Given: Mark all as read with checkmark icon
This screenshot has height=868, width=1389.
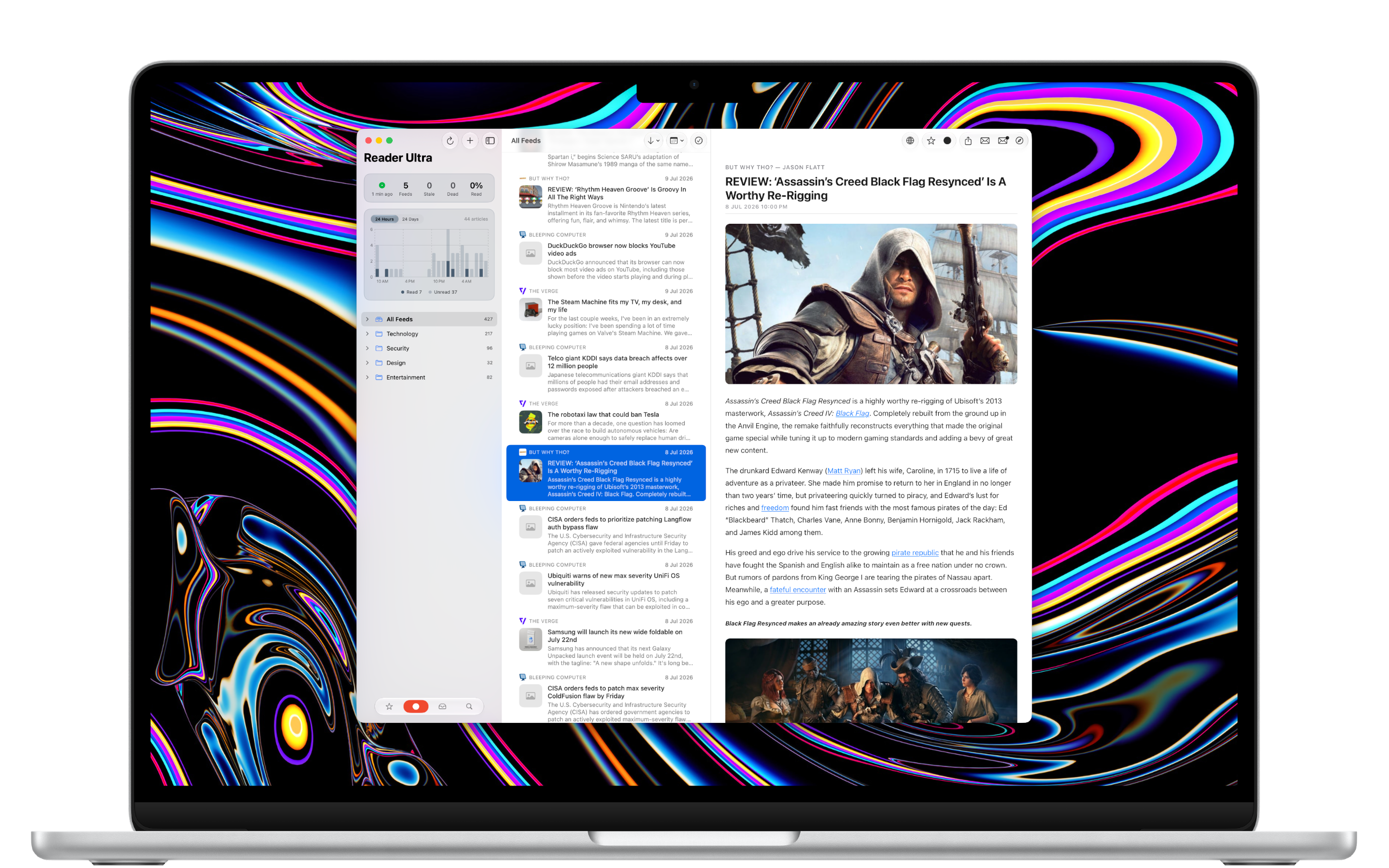Looking at the screenshot, I should [x=698, y=141].
